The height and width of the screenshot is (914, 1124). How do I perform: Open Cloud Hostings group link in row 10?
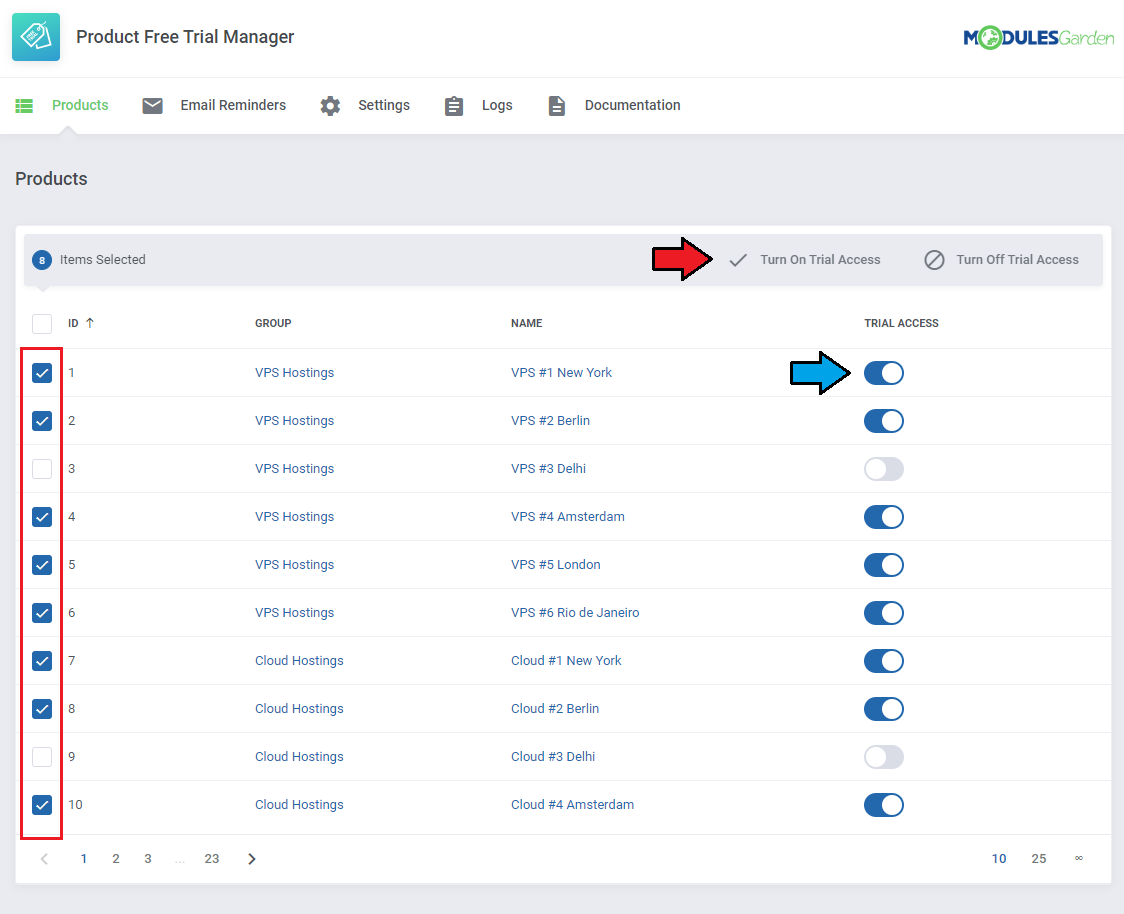click(299, 805)
